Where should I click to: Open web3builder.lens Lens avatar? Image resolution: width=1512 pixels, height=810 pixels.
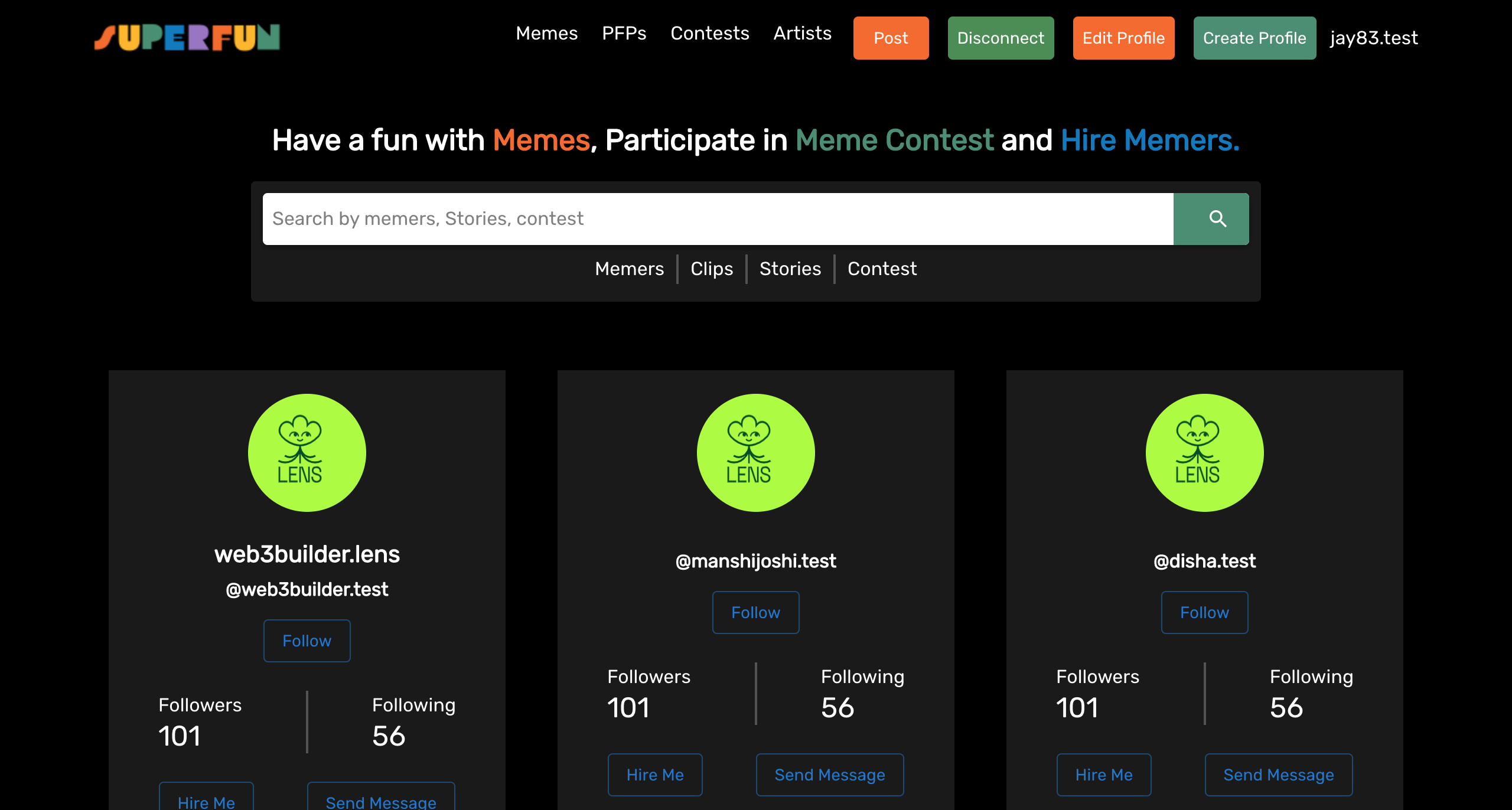307,453
